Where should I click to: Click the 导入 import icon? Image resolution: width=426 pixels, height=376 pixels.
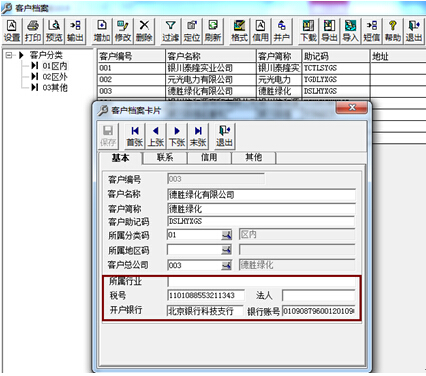[x=350, y=31]
